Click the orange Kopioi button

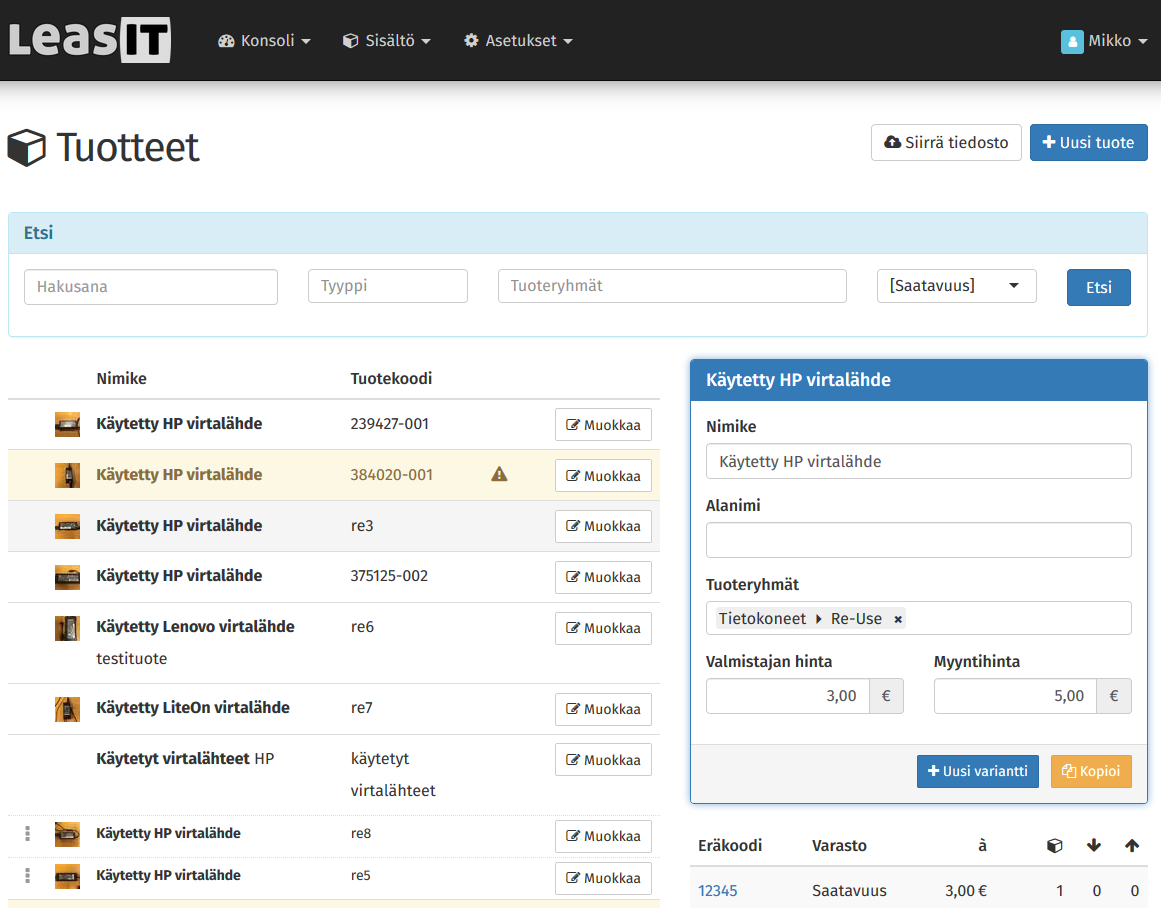1091,771
